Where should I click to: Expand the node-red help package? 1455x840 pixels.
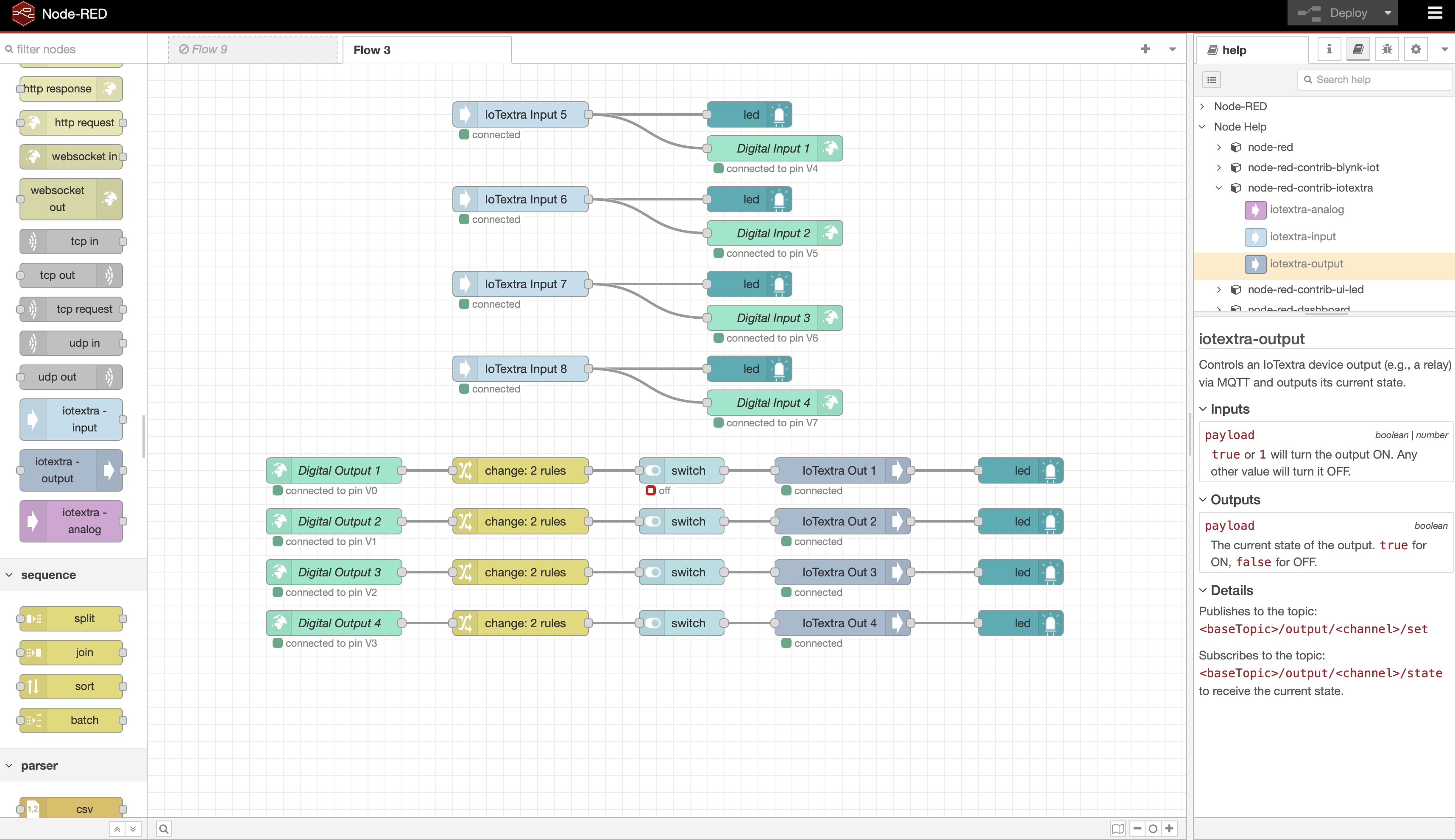(1219, 147)
